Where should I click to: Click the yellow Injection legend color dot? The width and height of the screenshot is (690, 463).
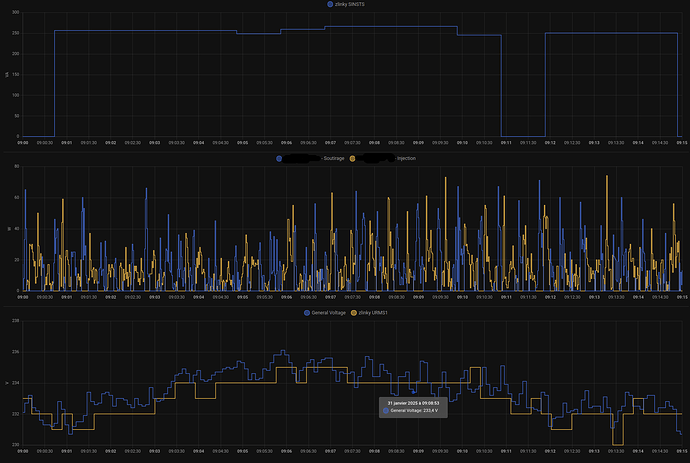coord(351,158)
